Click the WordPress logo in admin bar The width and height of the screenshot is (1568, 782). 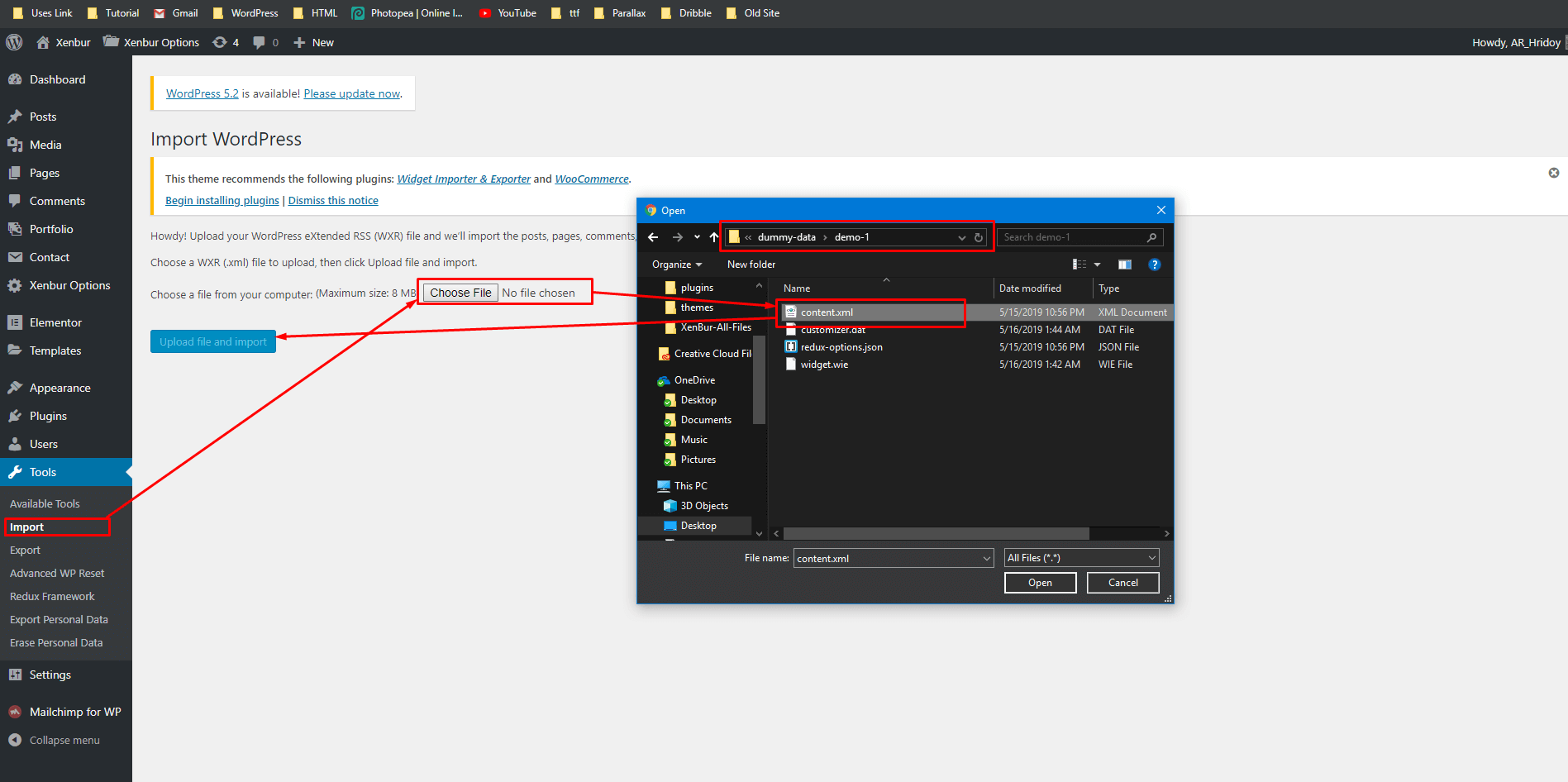tap(14, 42)
